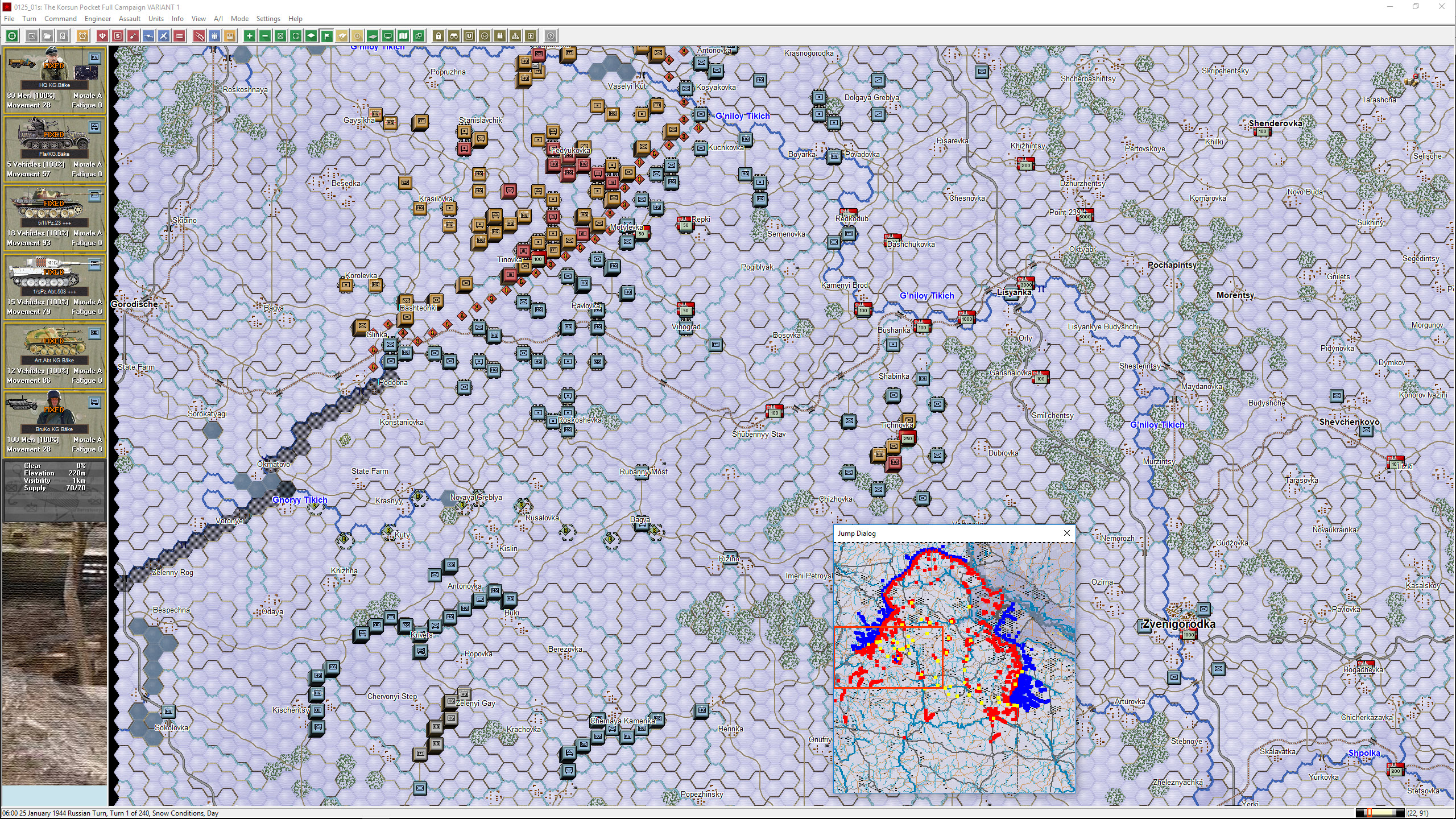1456x819 pixels.
Task: Toggle the green monitor display button
Action: (x=388, y=36)
